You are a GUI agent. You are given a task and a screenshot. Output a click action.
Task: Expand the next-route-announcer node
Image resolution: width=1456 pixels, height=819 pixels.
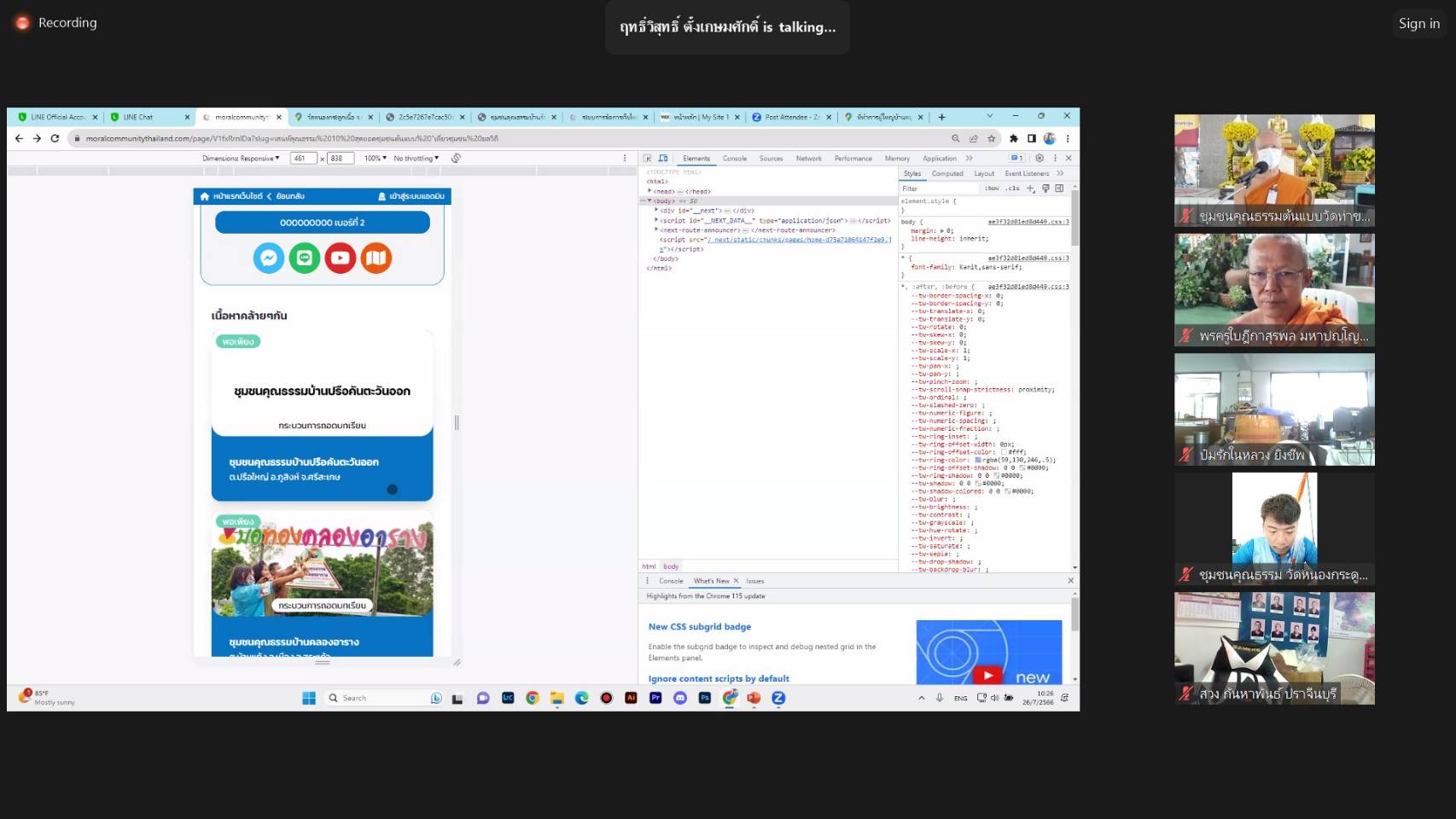click(x=656, y=230)
